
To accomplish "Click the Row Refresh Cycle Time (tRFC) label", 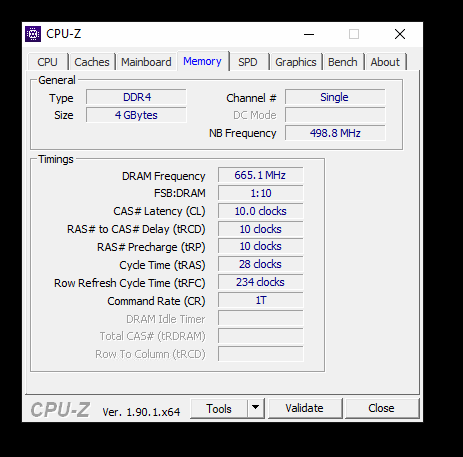I will point(130,283).
